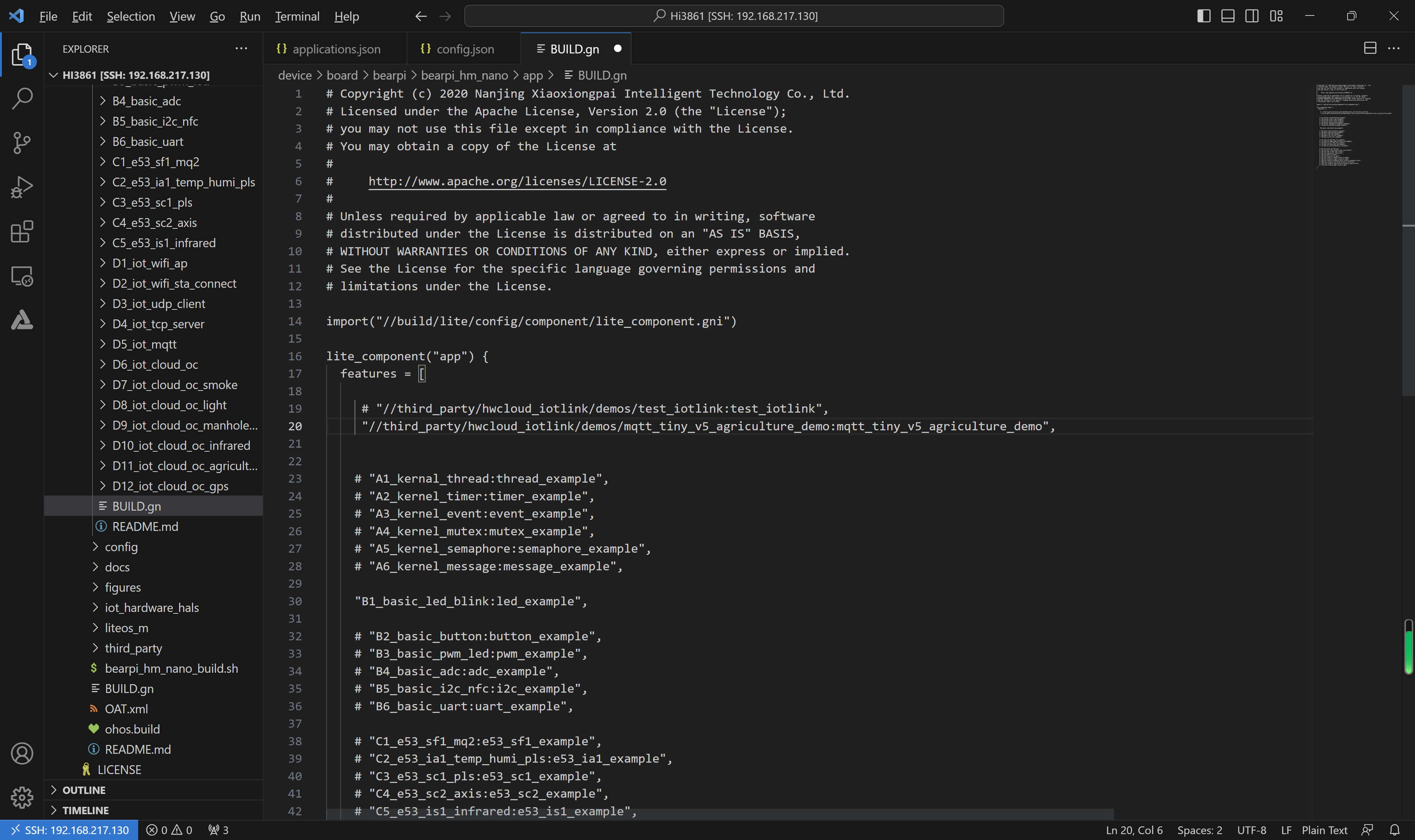Click the command center search field
This screenshot has height=840, width=1415.
(734, 16)
